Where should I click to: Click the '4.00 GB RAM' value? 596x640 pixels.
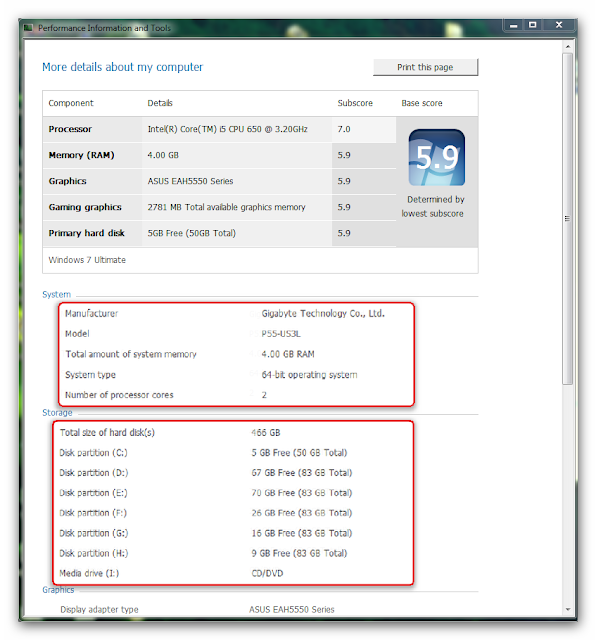288,354
